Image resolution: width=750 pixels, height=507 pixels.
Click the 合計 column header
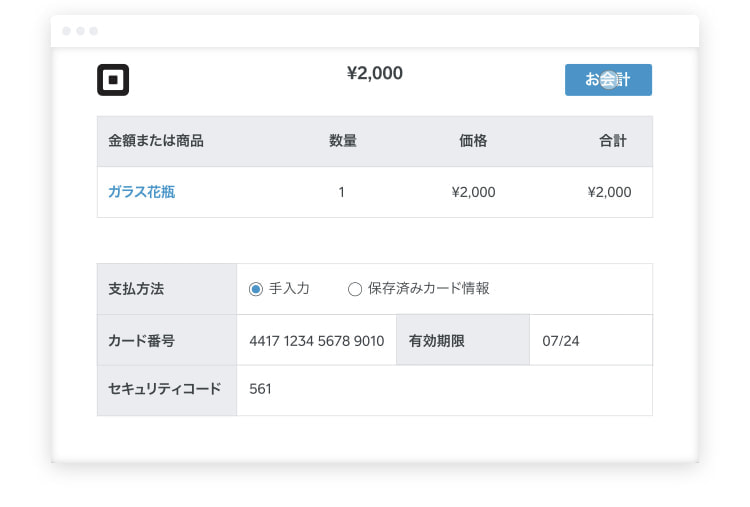click(613, 141)
